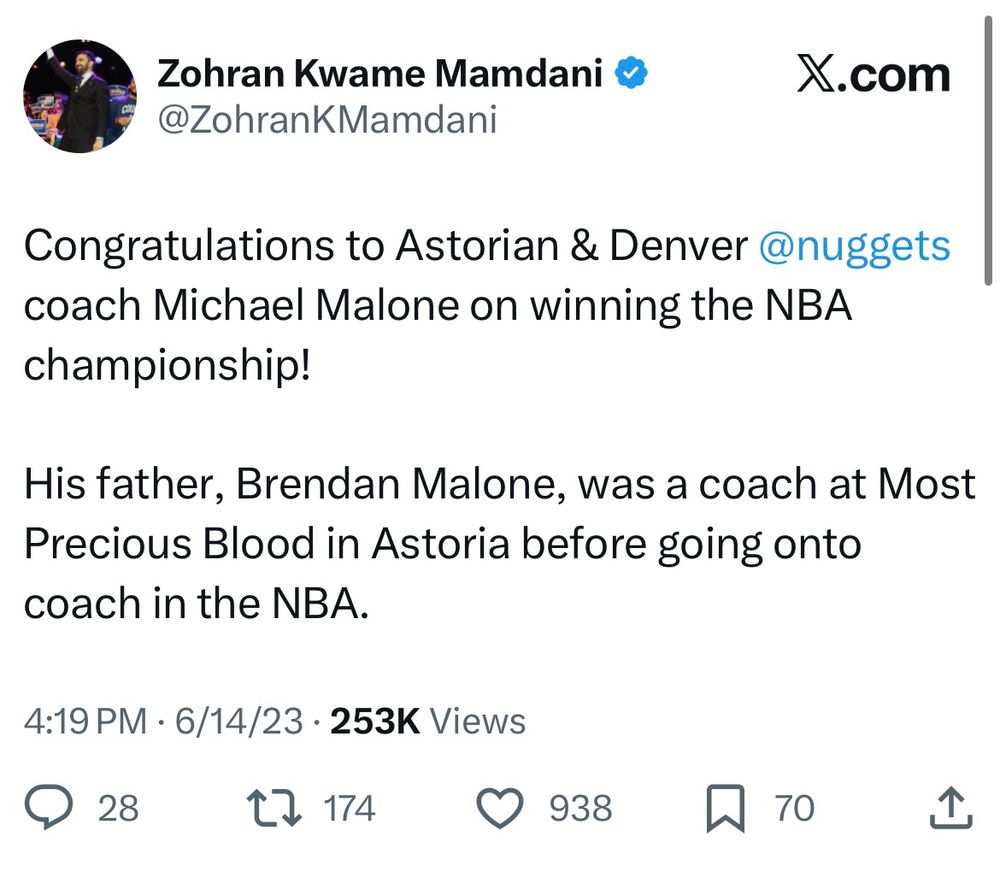The width and height of the screenshot is (1000, 873).
Task: Open Zohran Kwame Mamdani's profile picture
Action: click(79, 95)
